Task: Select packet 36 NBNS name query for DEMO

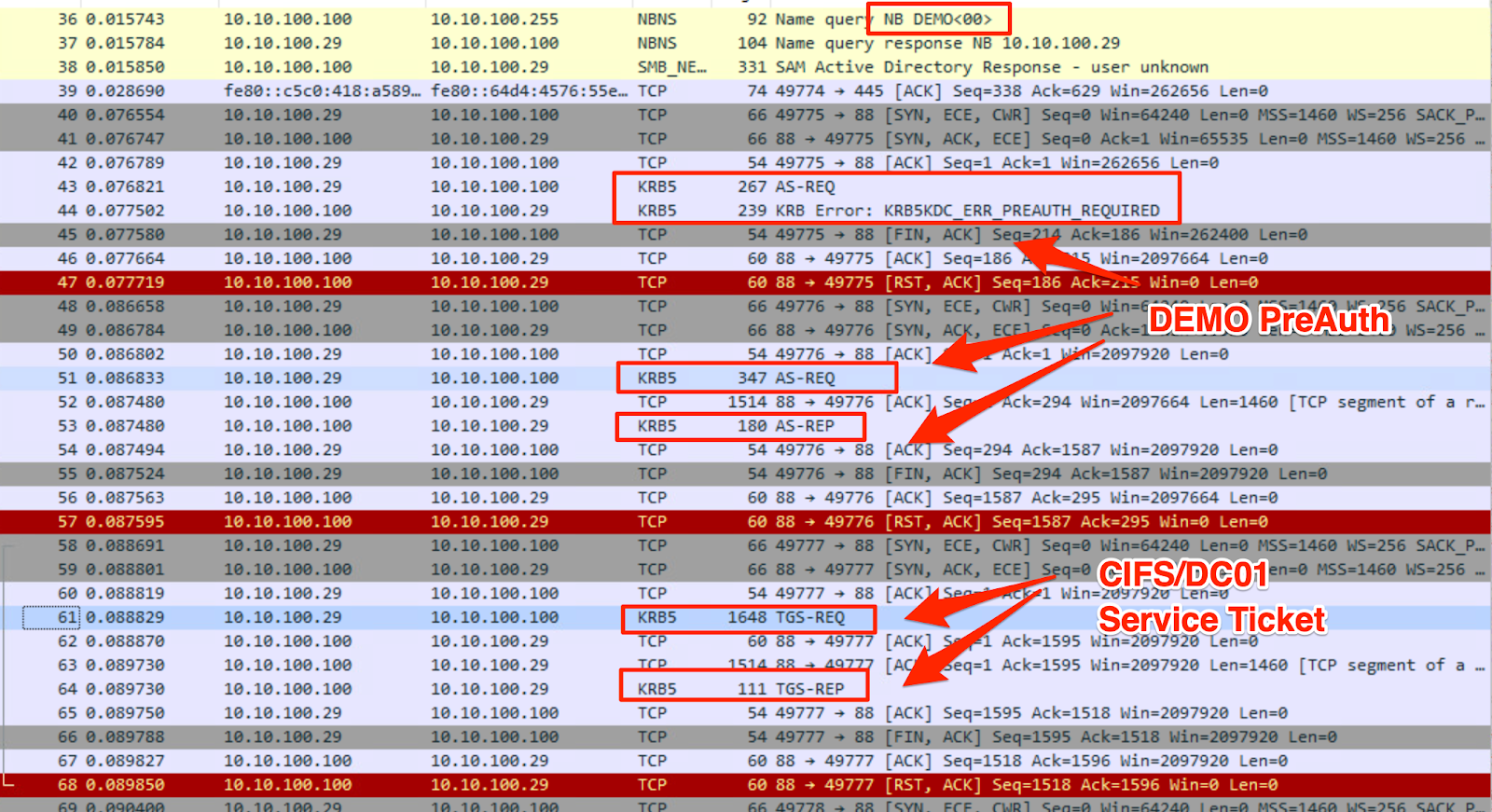Action: click(559, 20)
